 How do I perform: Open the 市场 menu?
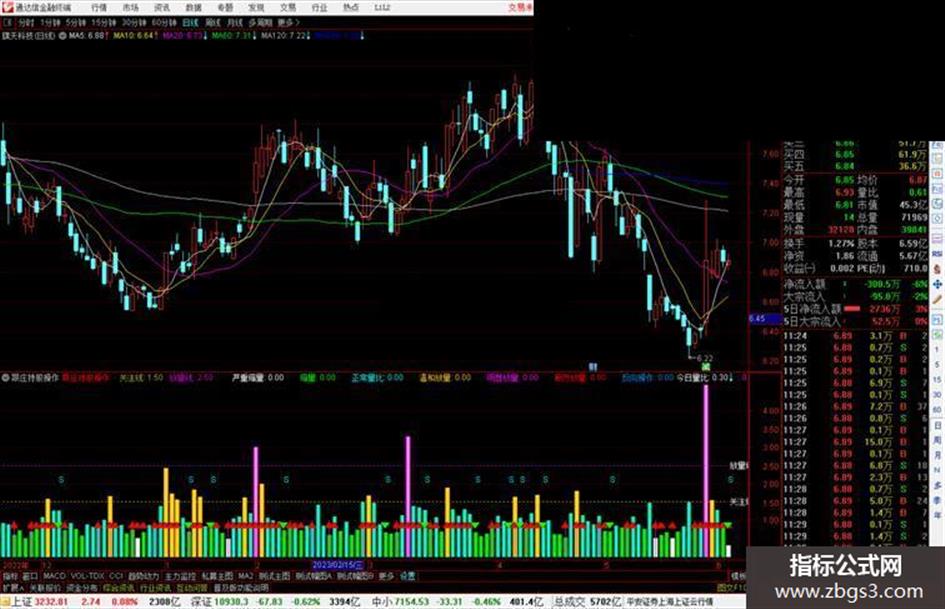click(x=130, y=7)
